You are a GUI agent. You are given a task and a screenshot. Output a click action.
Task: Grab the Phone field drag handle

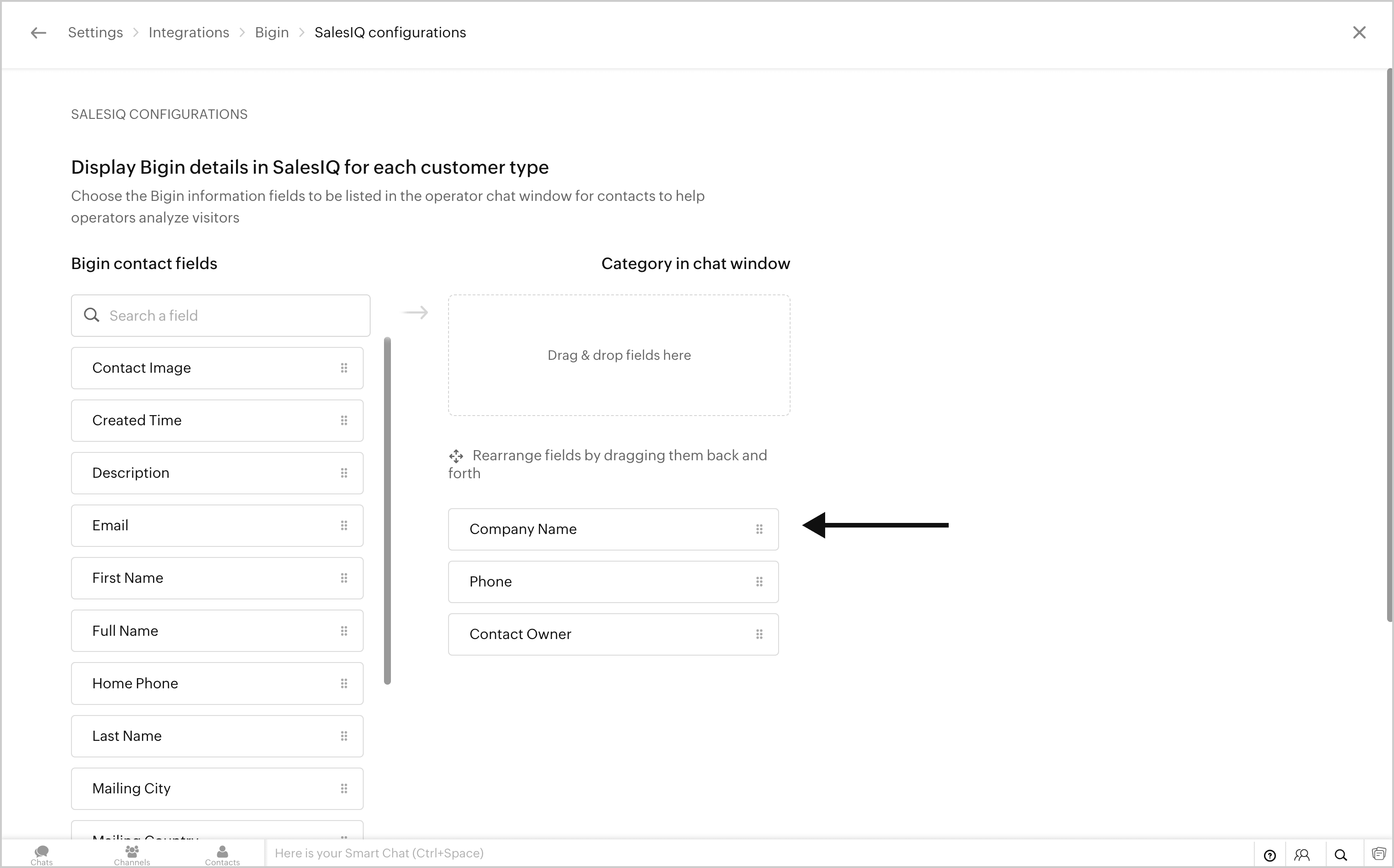759,582
